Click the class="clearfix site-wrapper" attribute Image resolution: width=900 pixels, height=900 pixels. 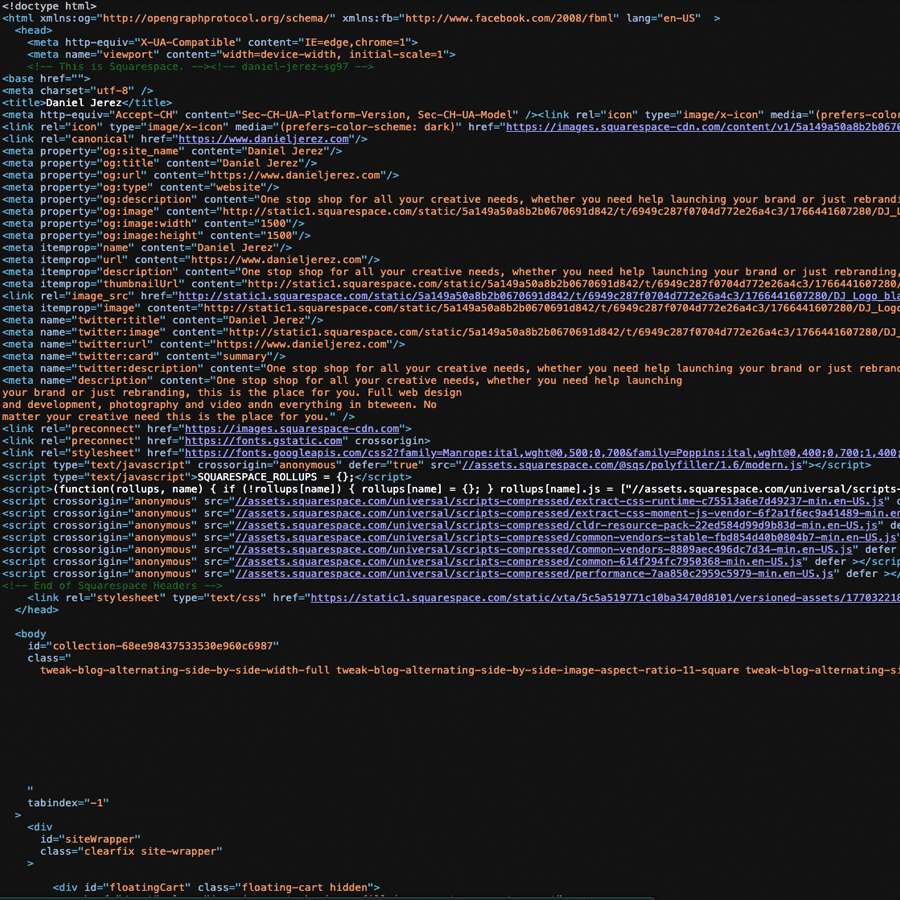[131, 851]
